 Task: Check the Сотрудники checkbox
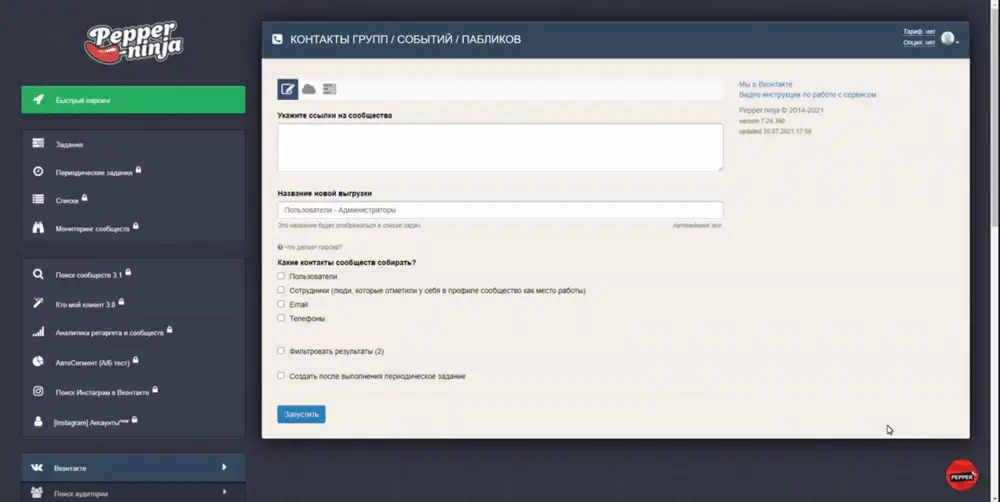pyautogui.click(x=281, y=290)
